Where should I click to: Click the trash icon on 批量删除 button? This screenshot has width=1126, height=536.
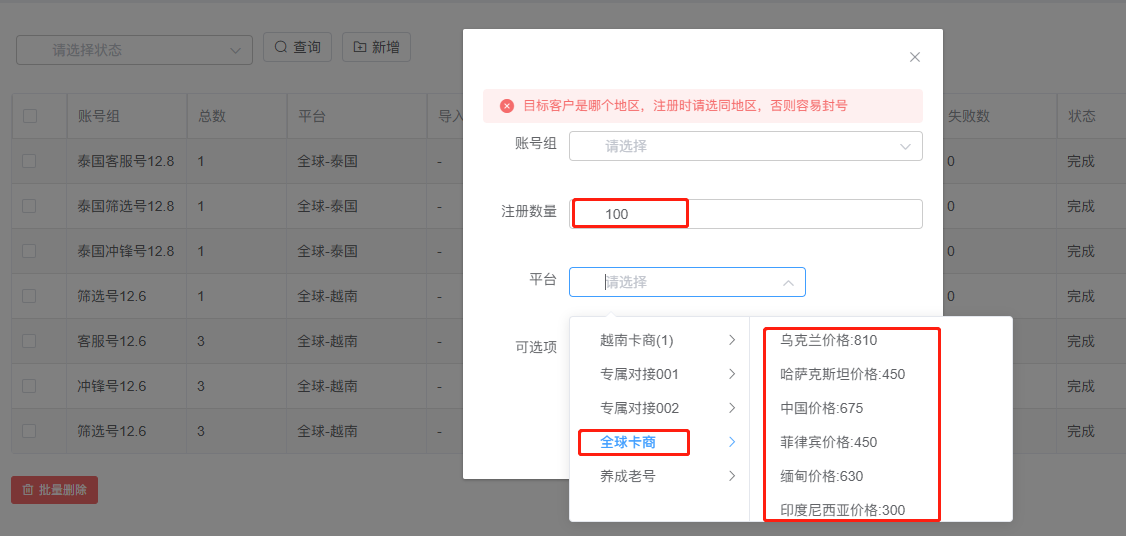click(28, 490)
